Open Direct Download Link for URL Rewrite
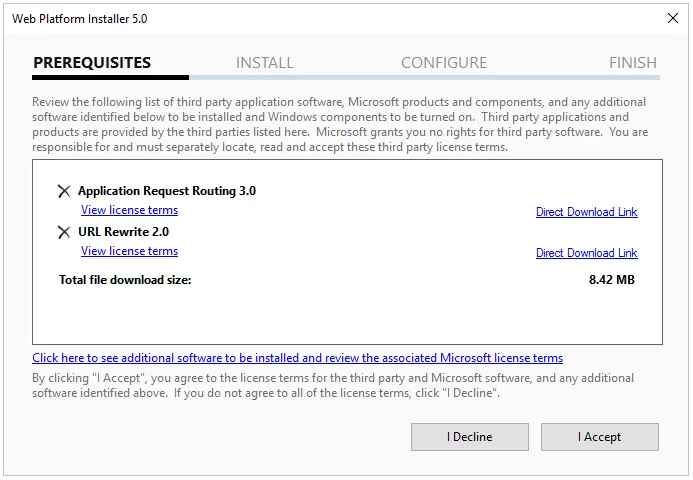693x480 pixels. click(586, 253)
